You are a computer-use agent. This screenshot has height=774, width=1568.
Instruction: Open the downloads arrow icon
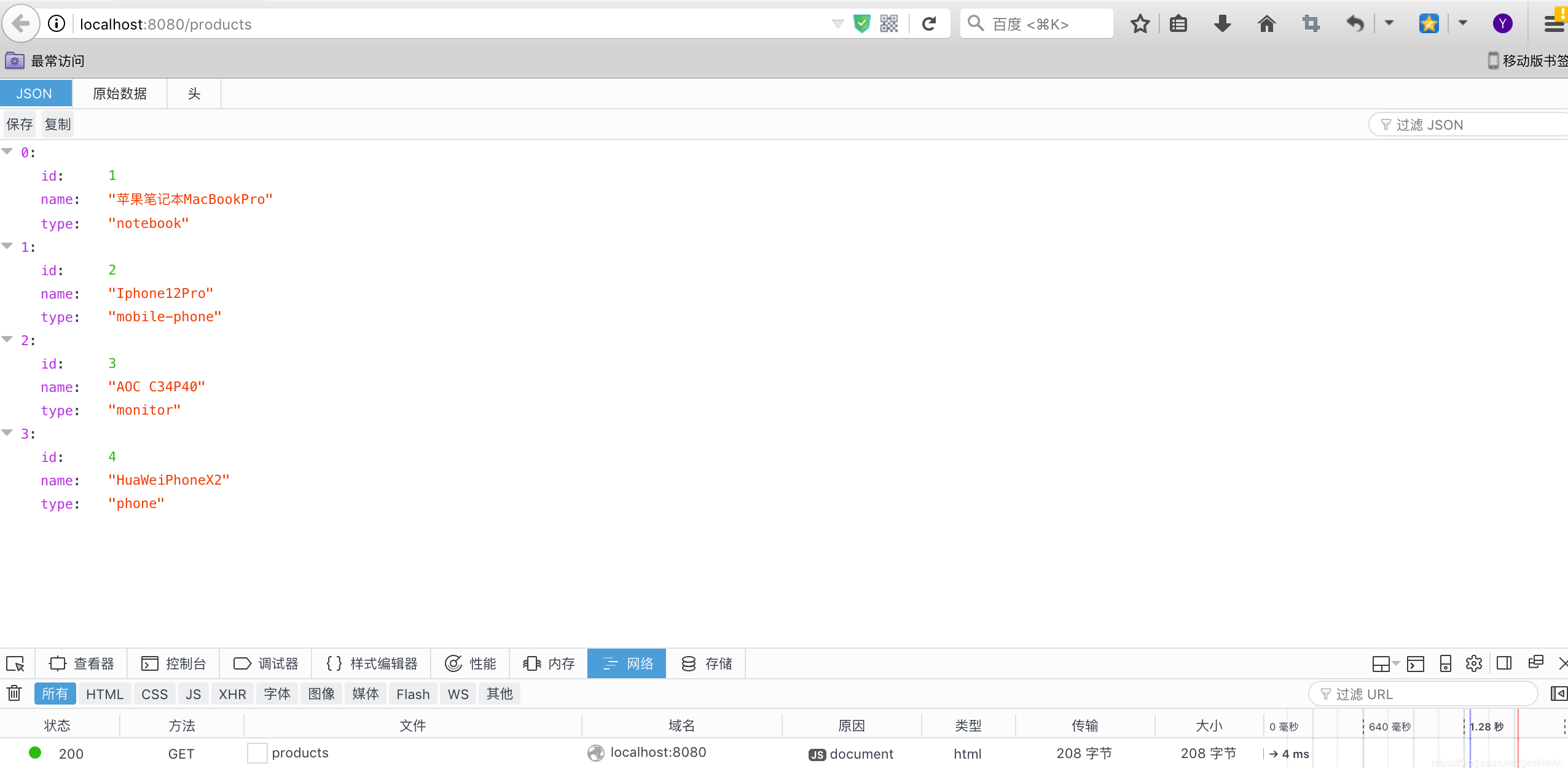coord(1222,24)
